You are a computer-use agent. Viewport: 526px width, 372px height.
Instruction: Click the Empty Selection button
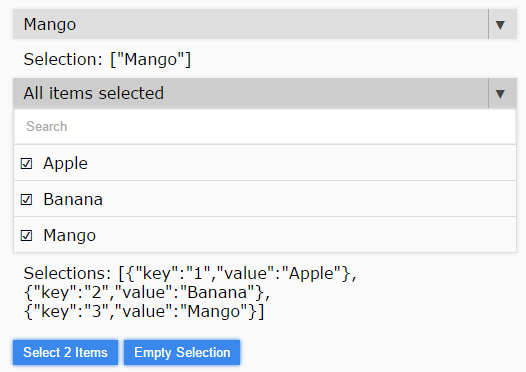click(182, 353)
